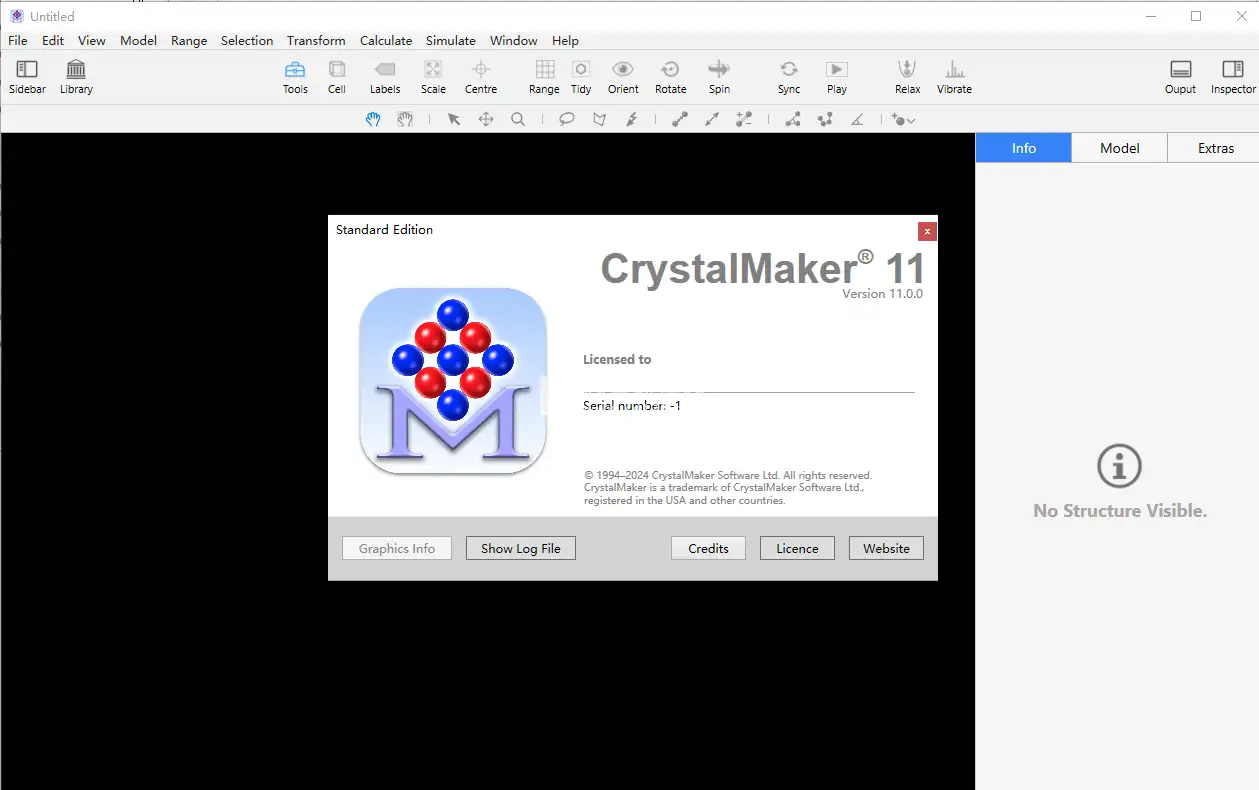Click the Credits button

point(709,548)
